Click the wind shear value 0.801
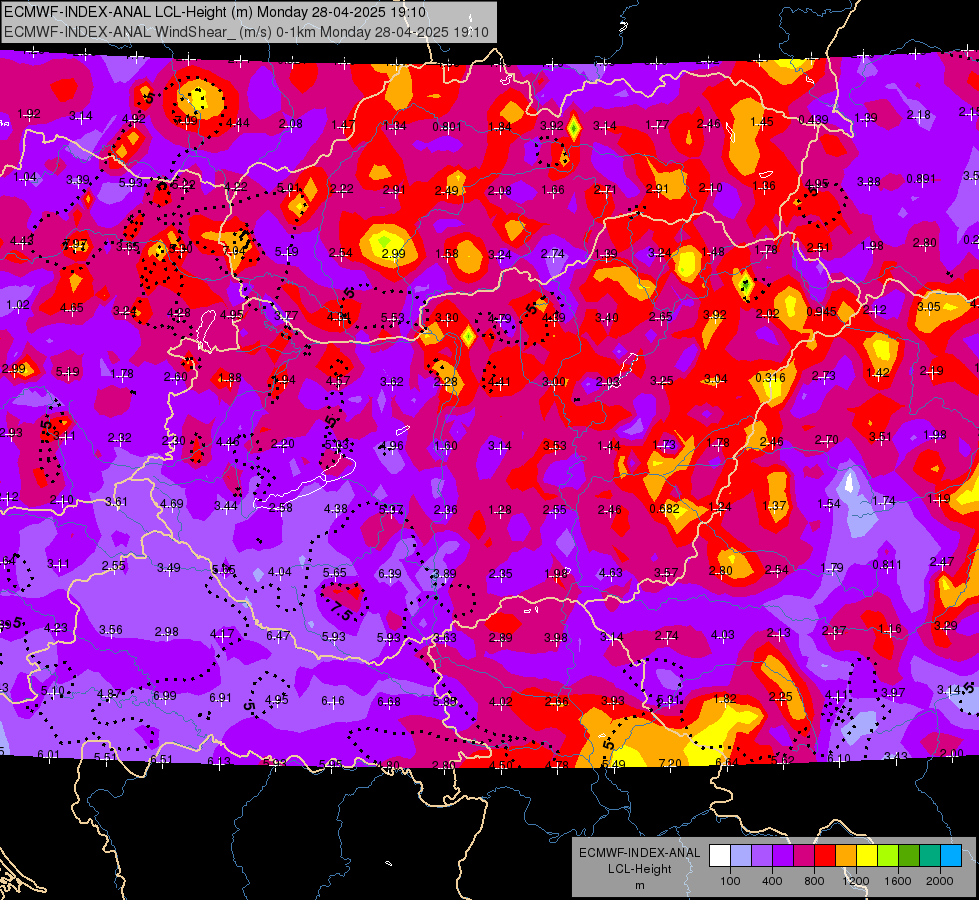This screenshot has width=979, height=900. (x=447, y=127)
